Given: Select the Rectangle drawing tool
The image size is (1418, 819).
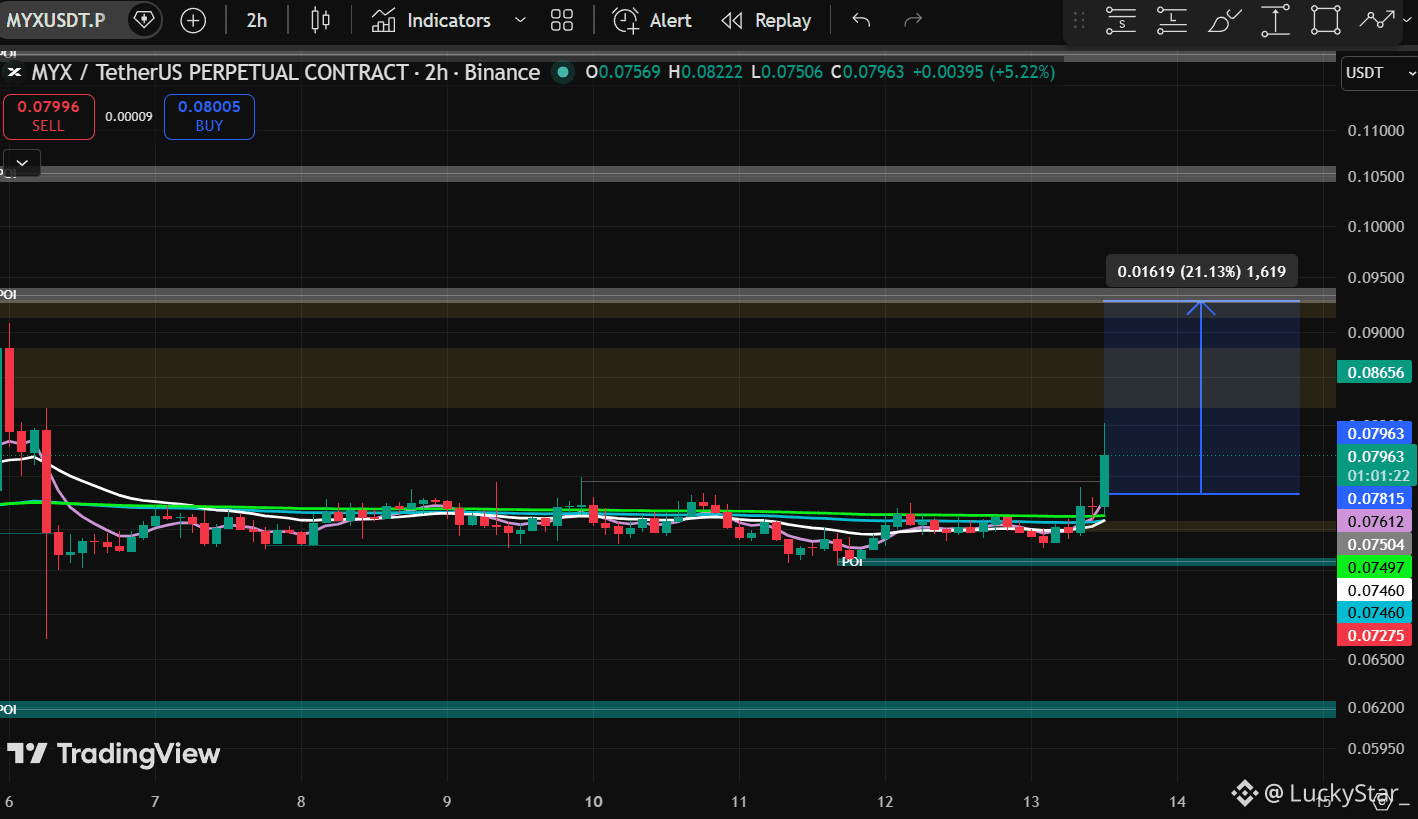Looking at the screenshot, I should (x=1326, y=20).
